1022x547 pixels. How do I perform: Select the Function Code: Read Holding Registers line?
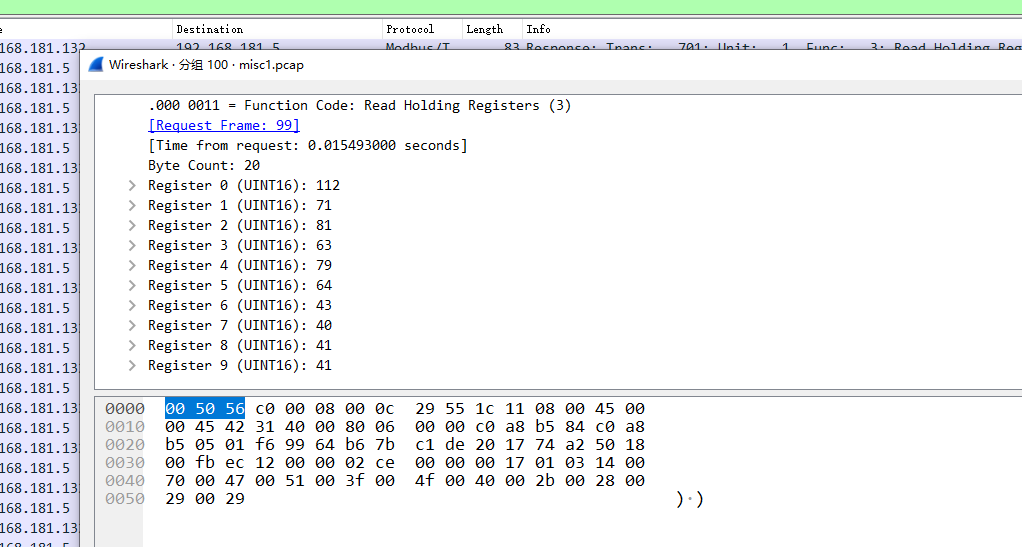pyautogui.click(x=360, y=106)
